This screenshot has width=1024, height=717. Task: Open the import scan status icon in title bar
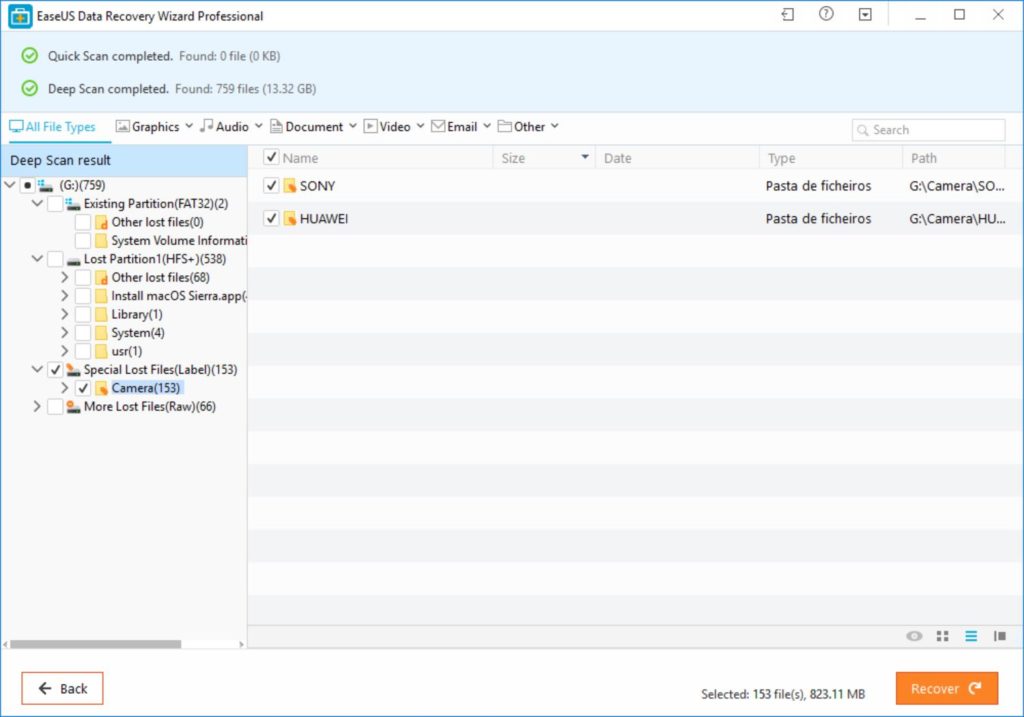(788, 14)
